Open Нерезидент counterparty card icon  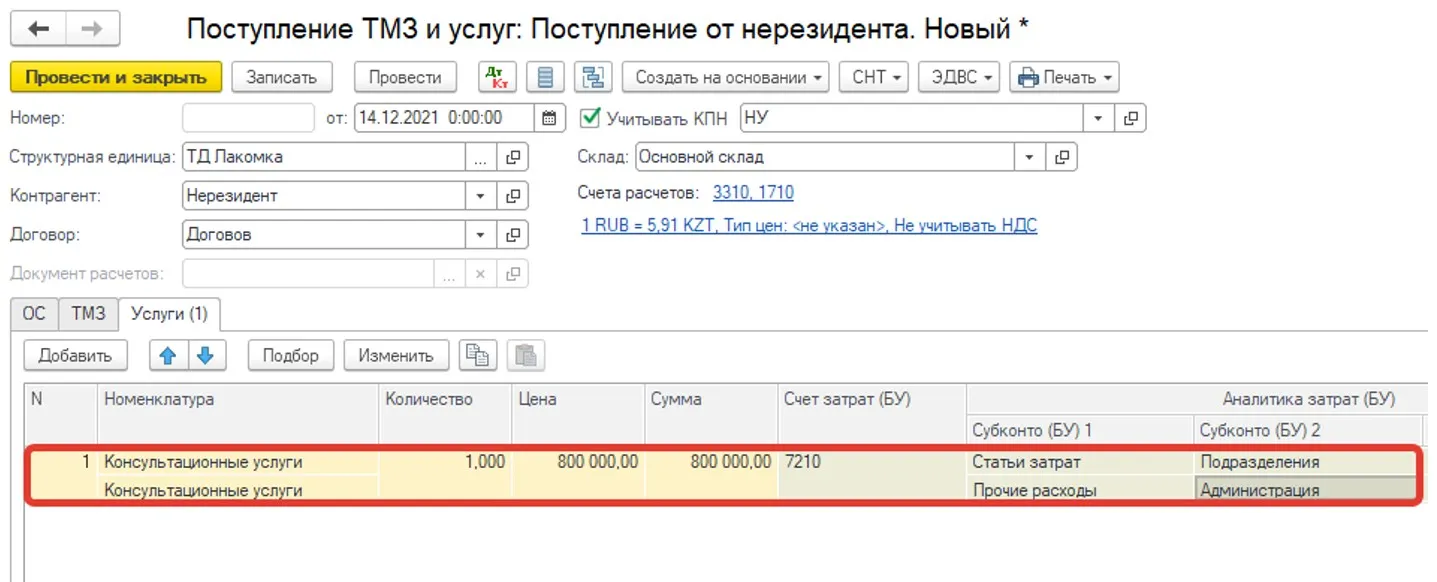coord(513,196)
